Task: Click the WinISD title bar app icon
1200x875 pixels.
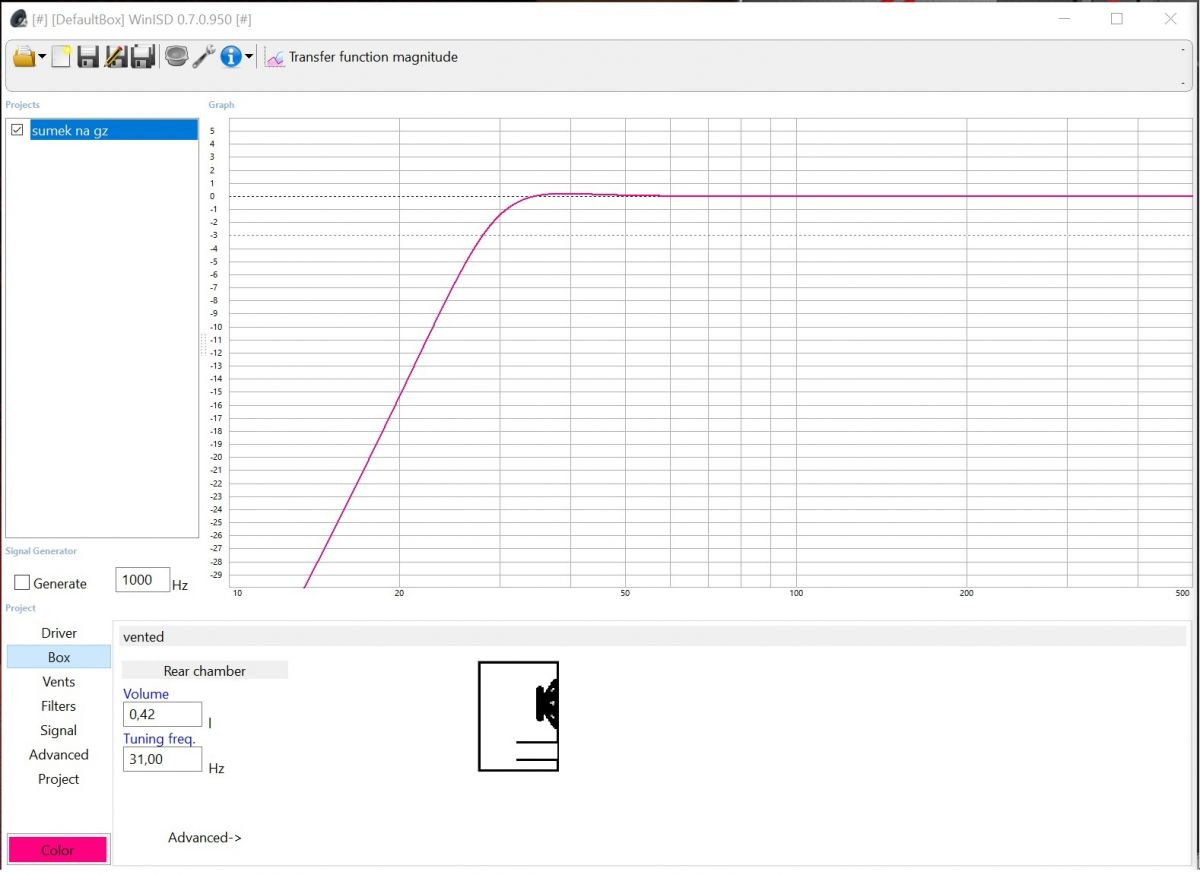Action: pyautogui.click(x=18, y=18)
